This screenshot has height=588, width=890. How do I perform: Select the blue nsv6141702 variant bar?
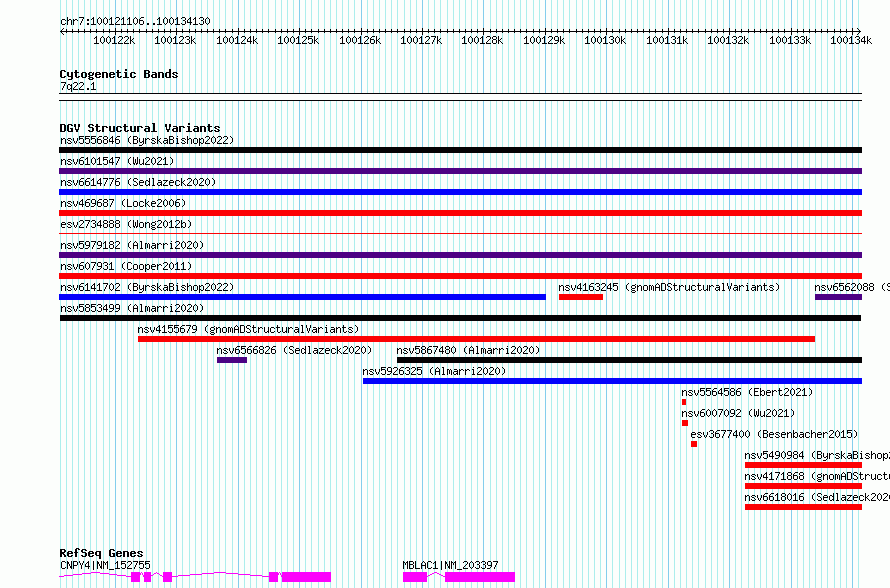303,297
